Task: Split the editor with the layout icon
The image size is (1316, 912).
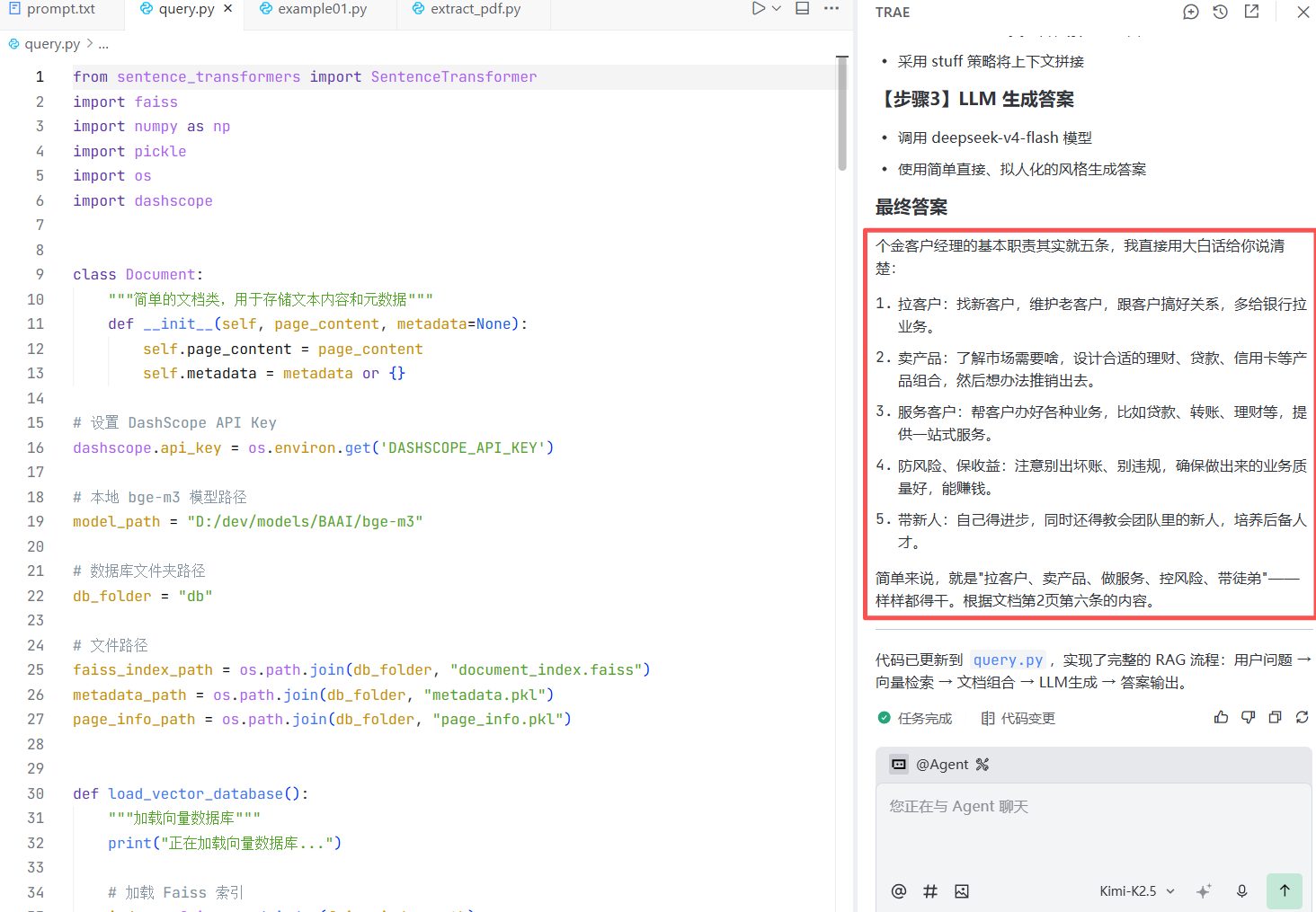Action: [803, 9]
